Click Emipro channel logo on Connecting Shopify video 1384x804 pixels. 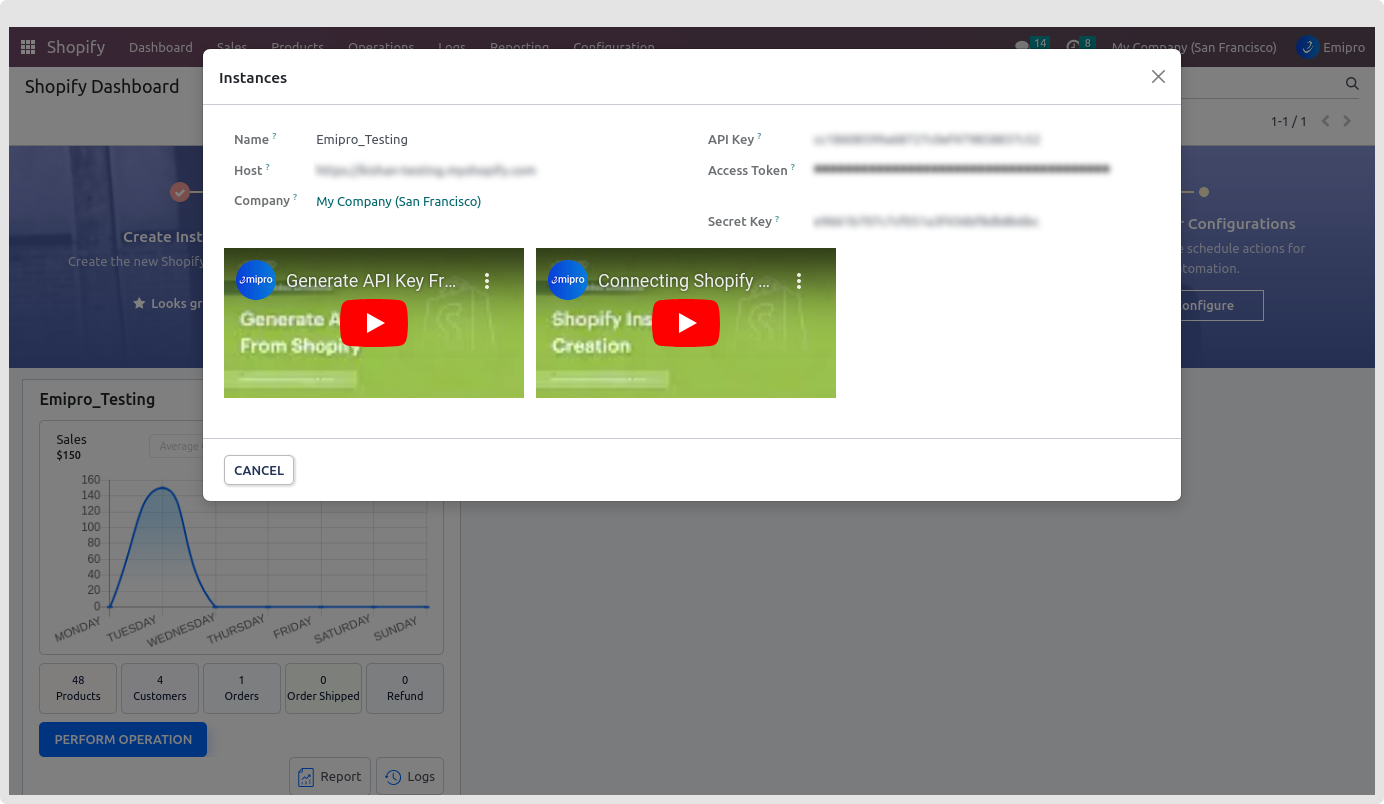568,280
